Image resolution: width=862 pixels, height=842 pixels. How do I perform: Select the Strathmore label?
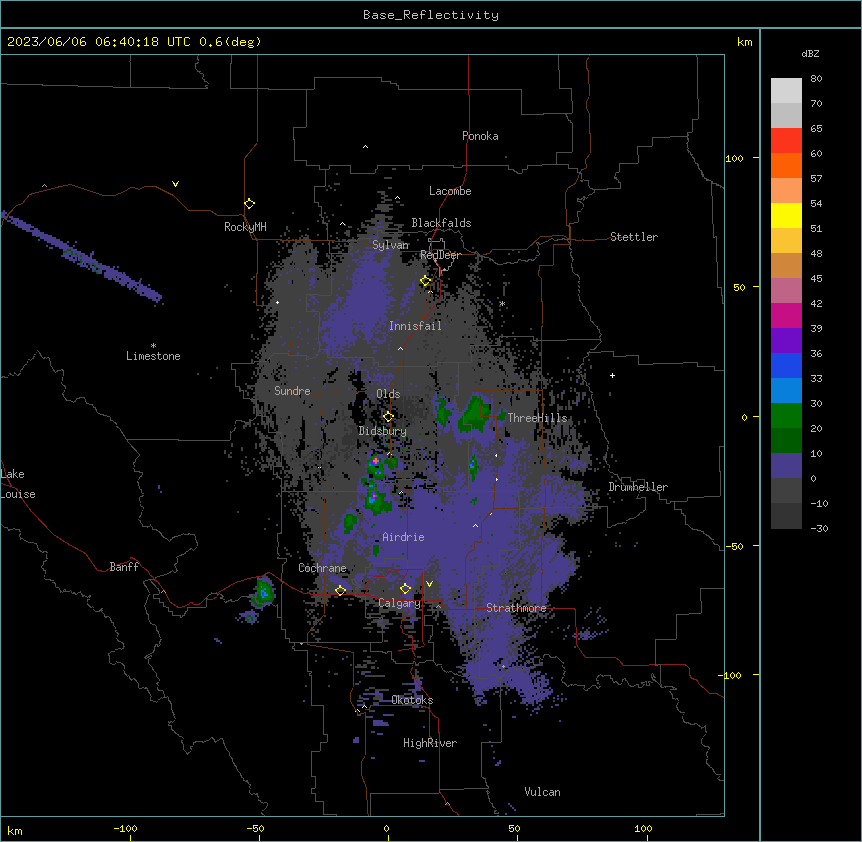click(x=516, y=608)
